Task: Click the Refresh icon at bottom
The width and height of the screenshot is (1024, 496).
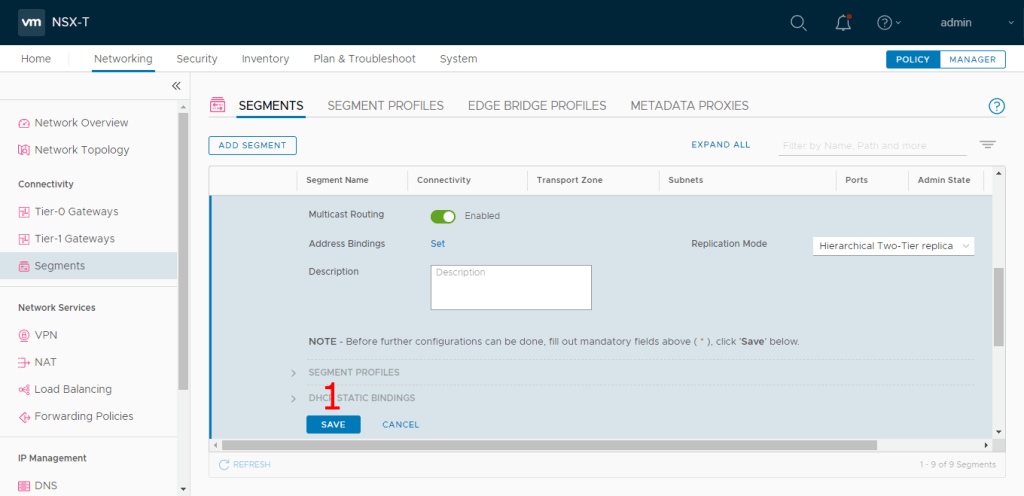Action: tap(225, 464)
